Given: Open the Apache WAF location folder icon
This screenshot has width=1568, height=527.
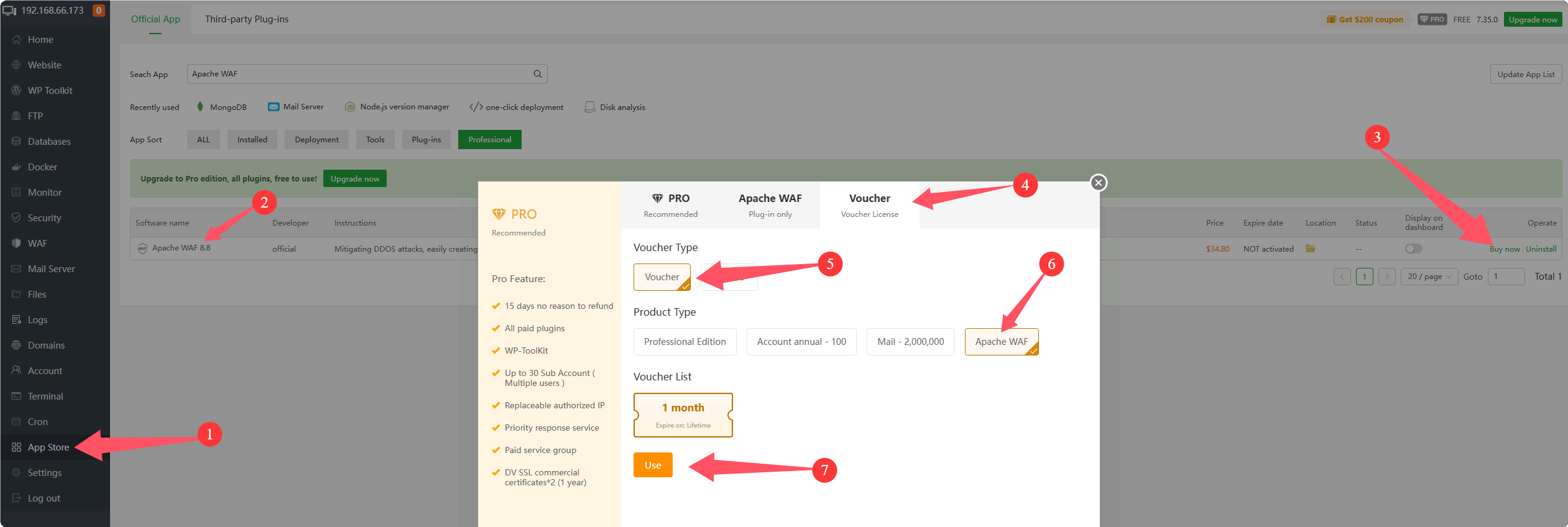Looking at the screenshot, I should pos(1311,249).
